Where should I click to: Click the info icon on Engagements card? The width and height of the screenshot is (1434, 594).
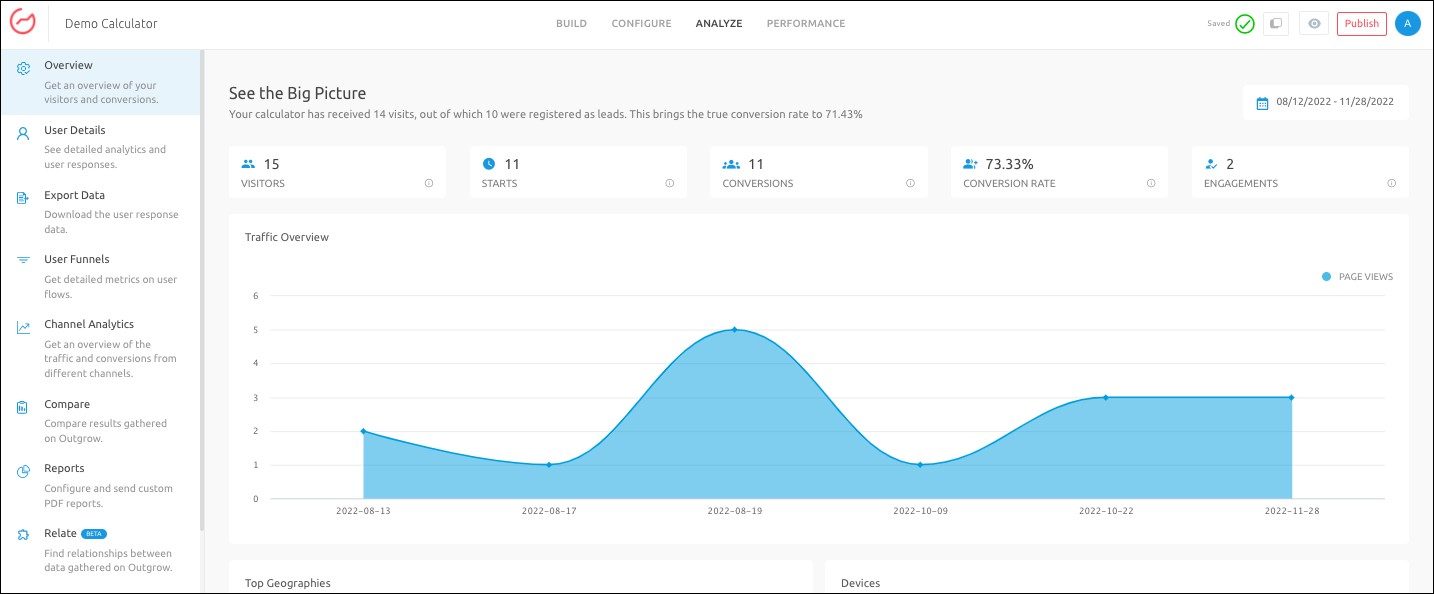coord(1392,183)
